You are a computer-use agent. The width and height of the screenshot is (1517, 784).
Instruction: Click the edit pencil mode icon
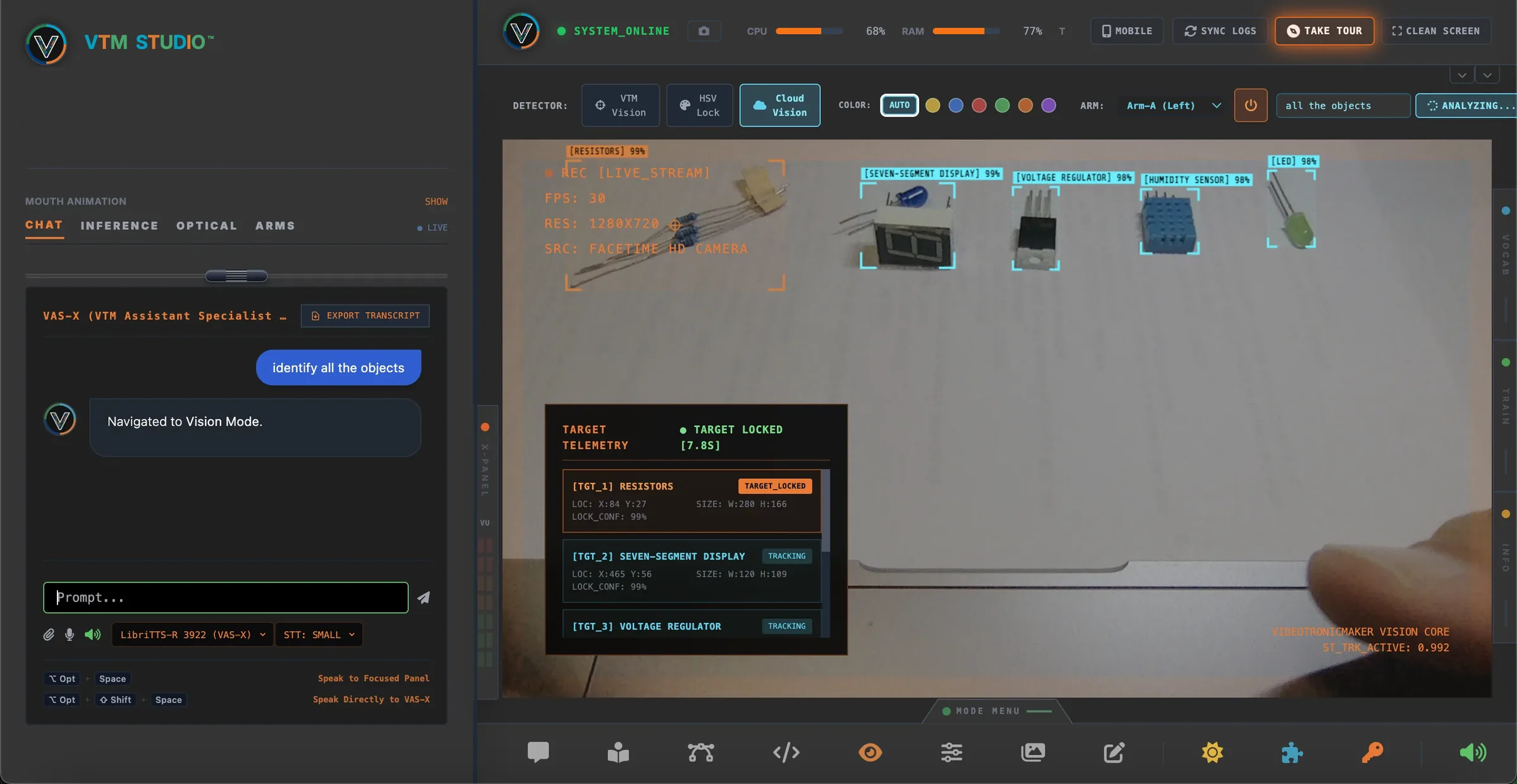click(x=1114, y=752)
